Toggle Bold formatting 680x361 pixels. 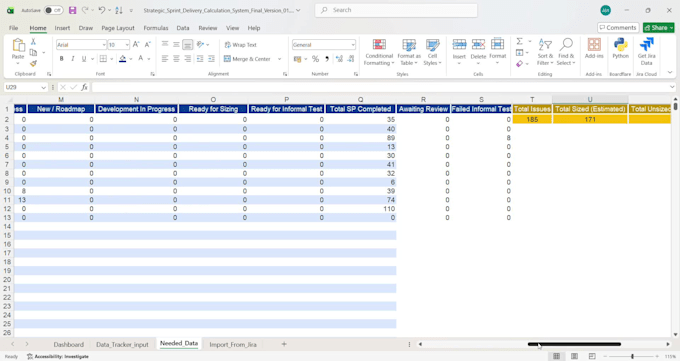[61, 59]
